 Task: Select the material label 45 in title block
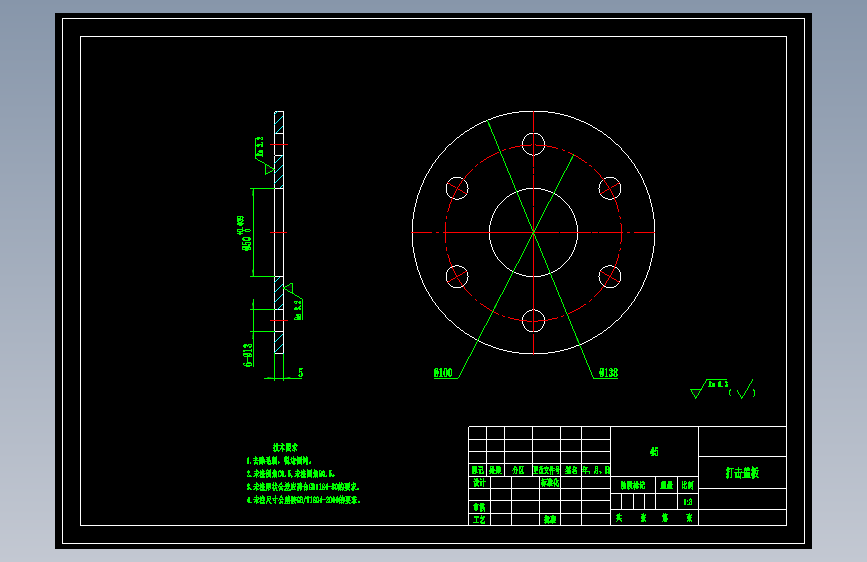point(654,452)
